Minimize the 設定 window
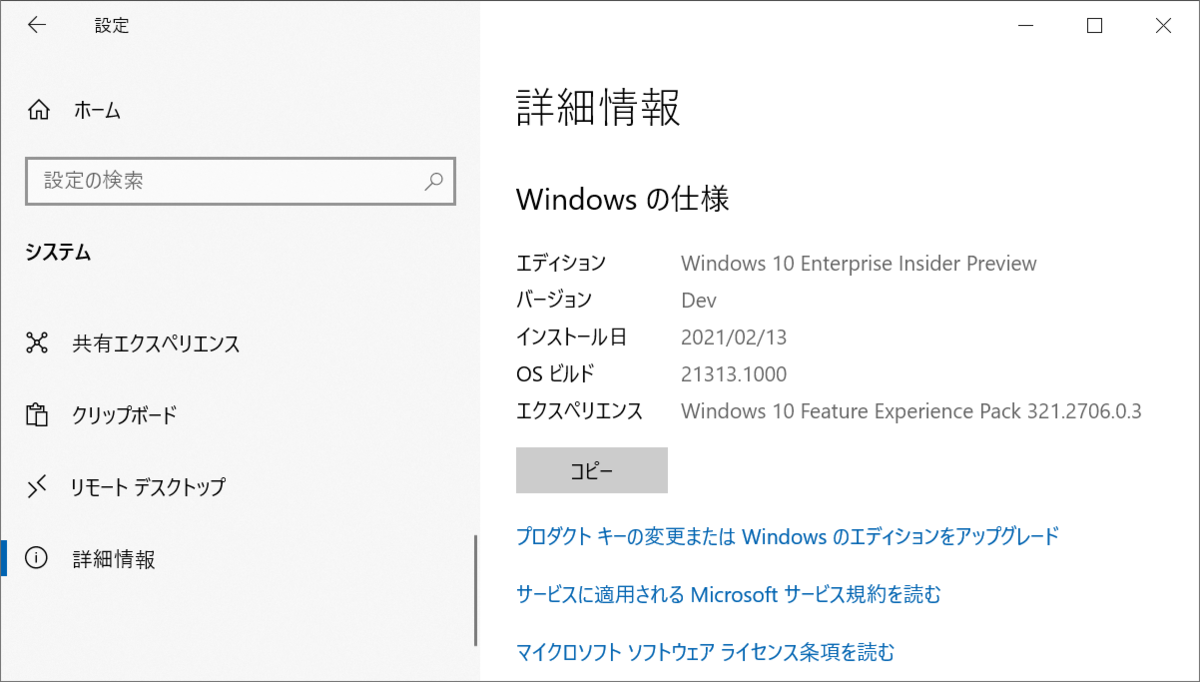This screenshot has height=682, width=1200. (x=1025, y=26)
